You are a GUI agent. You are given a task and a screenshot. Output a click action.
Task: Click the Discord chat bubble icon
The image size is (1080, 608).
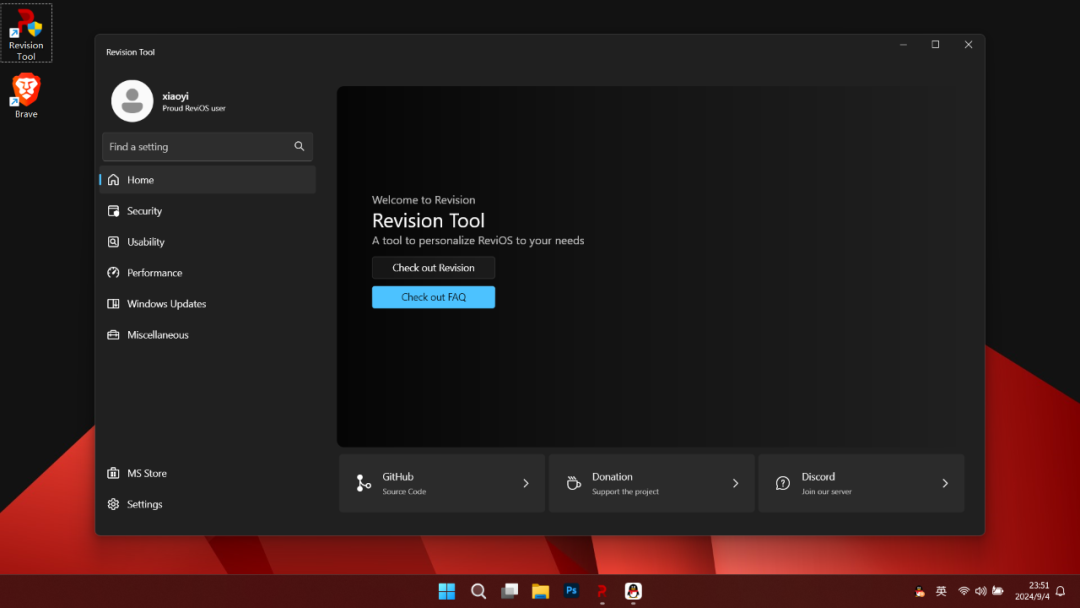tap(783, 483)
